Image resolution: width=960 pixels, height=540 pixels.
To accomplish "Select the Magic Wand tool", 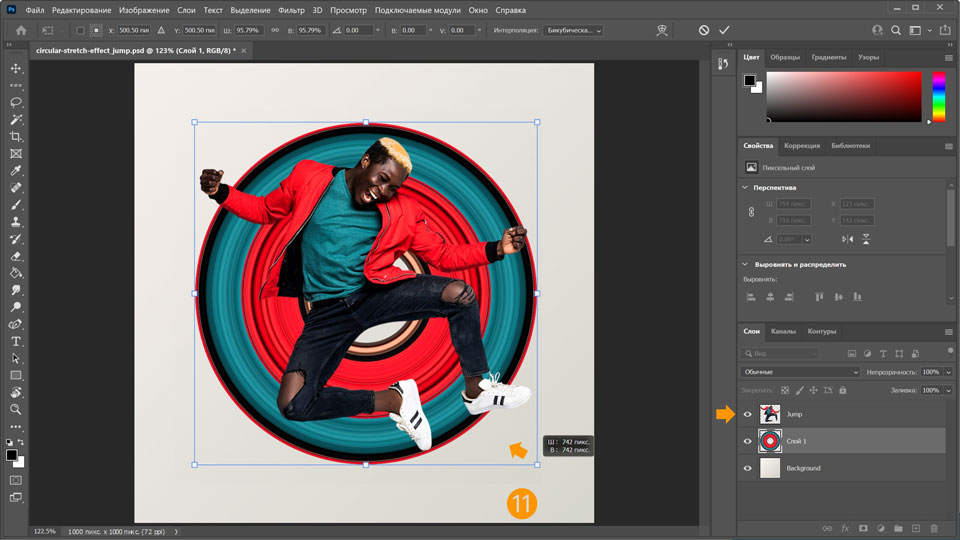I will pyautogui.click(x=16, y=119).
